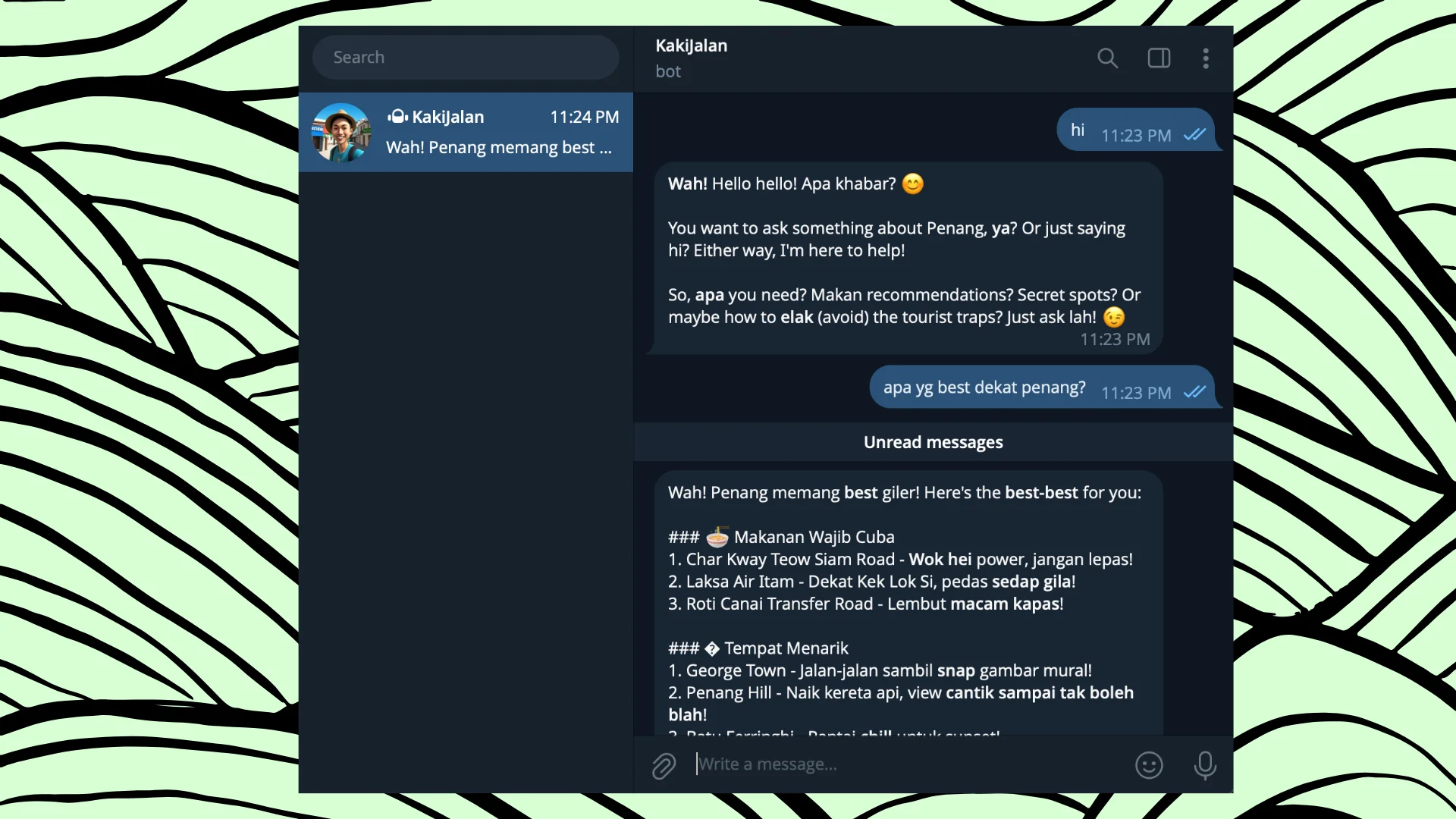Click the winking emoji in bot reply
Viewport: 1456px width, 819px height.
click(x=1113, y=318)
